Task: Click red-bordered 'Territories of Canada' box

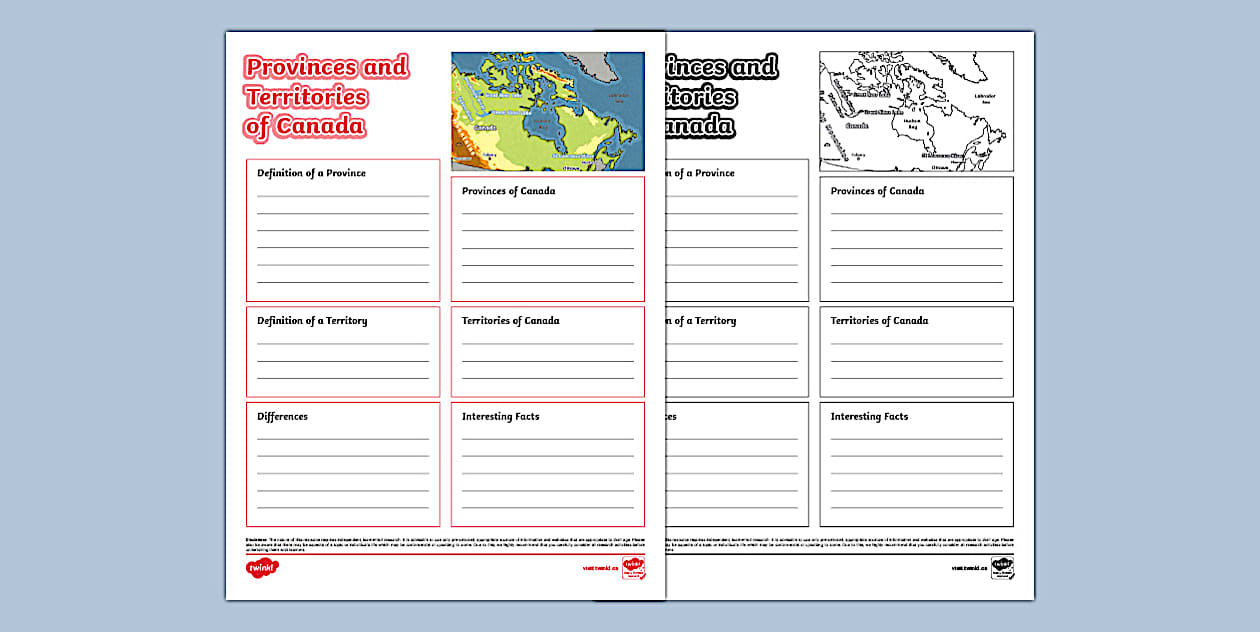Action: click(x=547, y=351)
